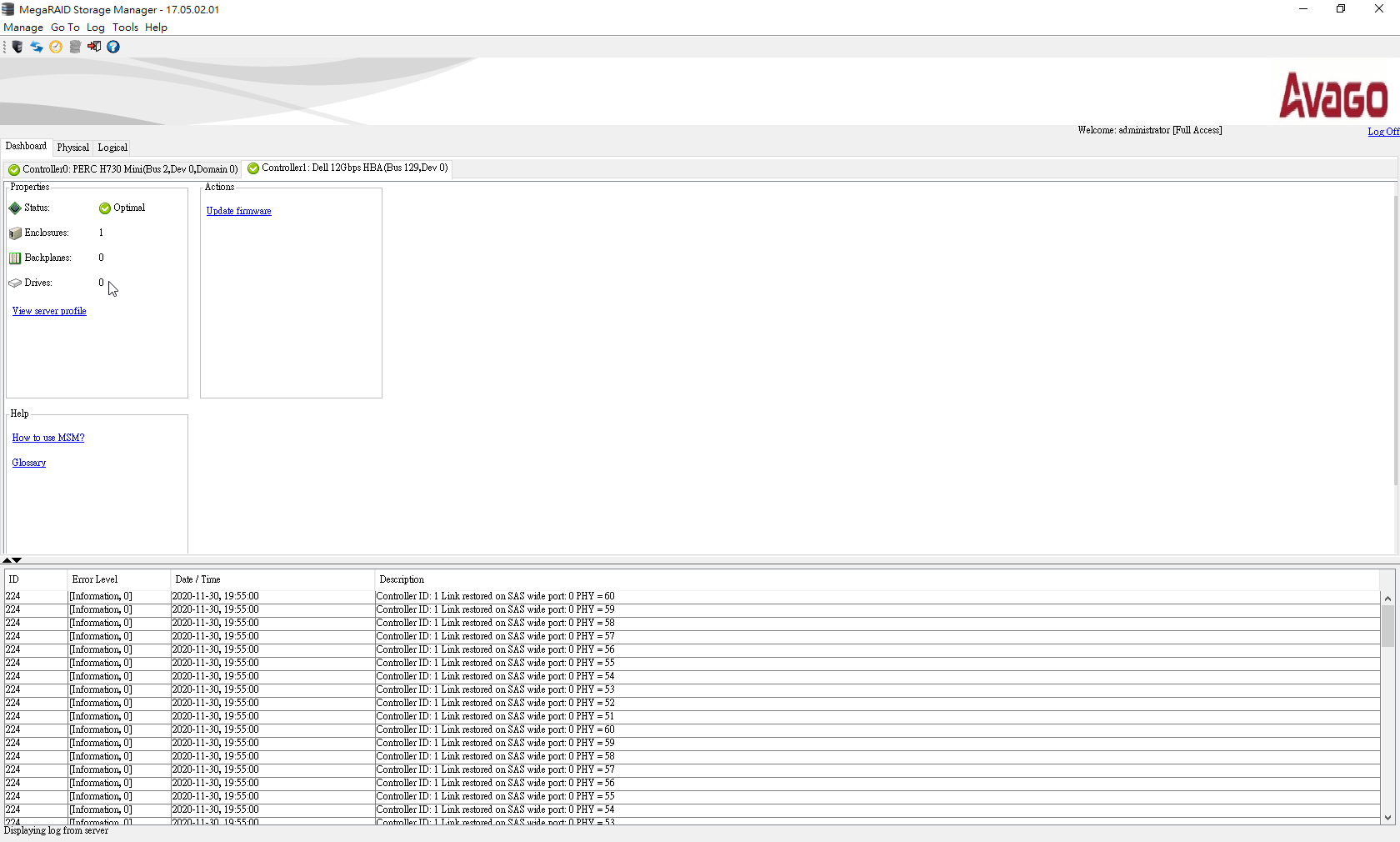Select the first log row with PHY = 51
The image size is (1400, 842).
tap(692, 716)
